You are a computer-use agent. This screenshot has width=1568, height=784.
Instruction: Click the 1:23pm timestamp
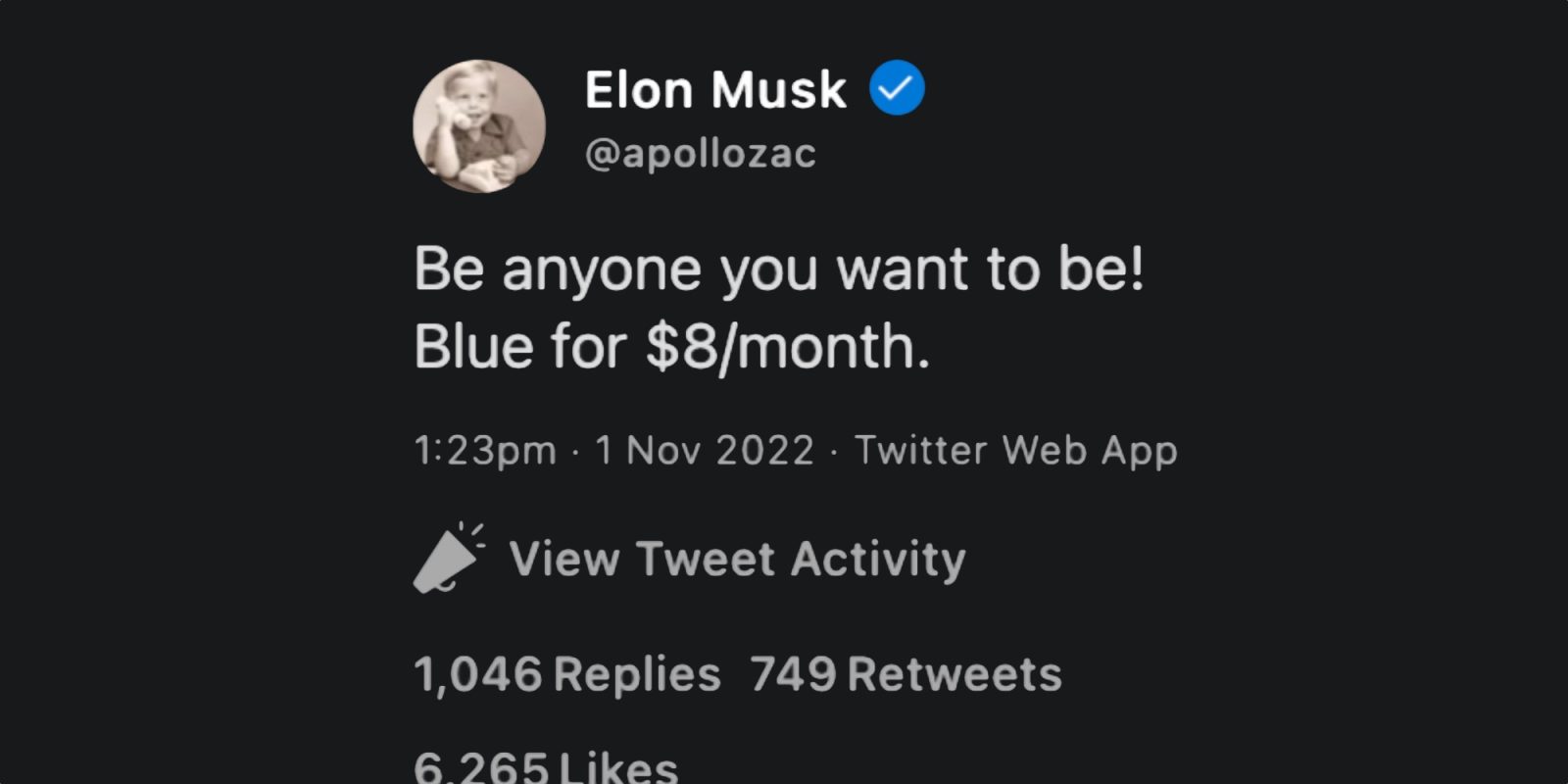pos(485,451)
